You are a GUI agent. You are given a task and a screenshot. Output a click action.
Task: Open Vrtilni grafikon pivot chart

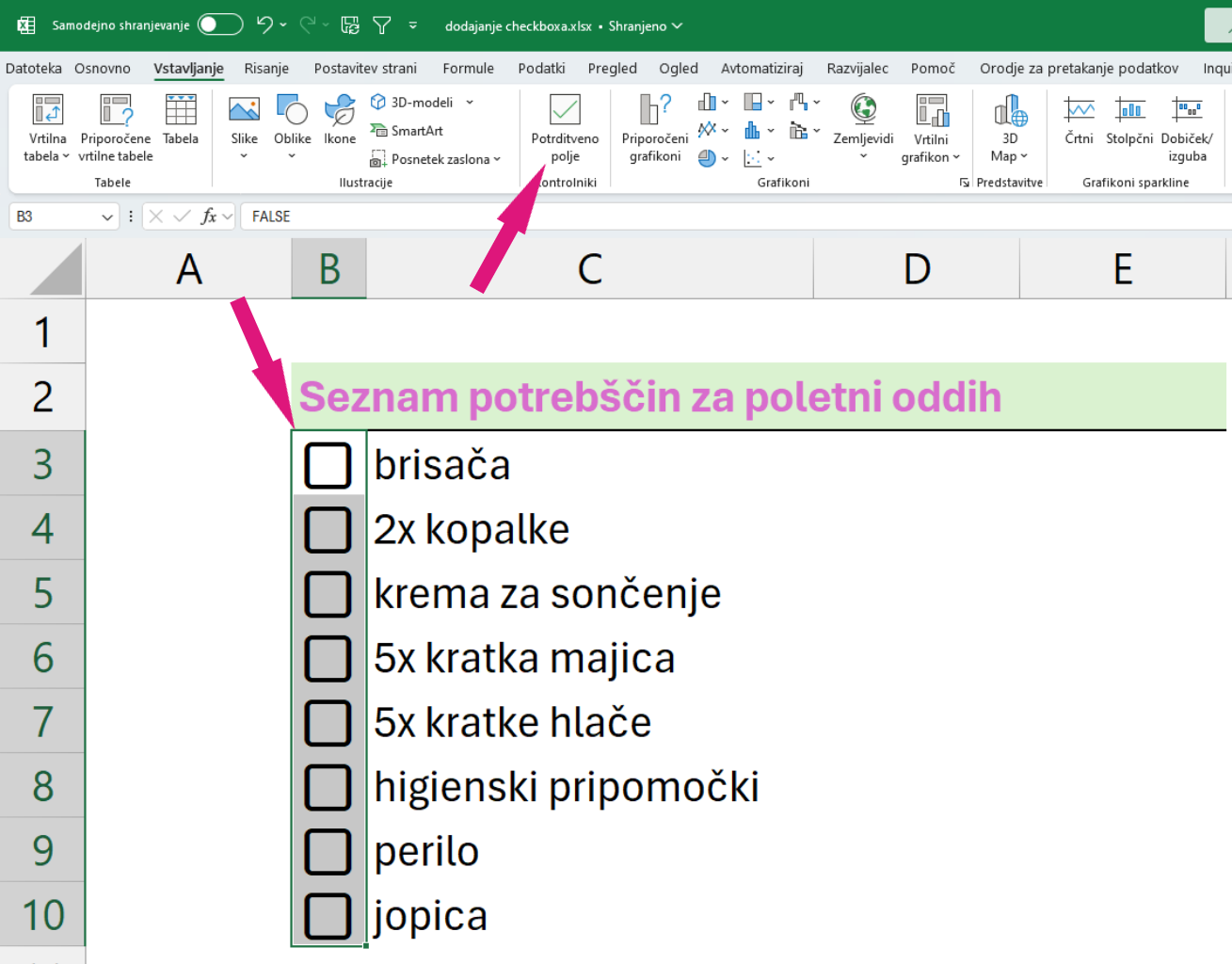[x=931, y=128]
